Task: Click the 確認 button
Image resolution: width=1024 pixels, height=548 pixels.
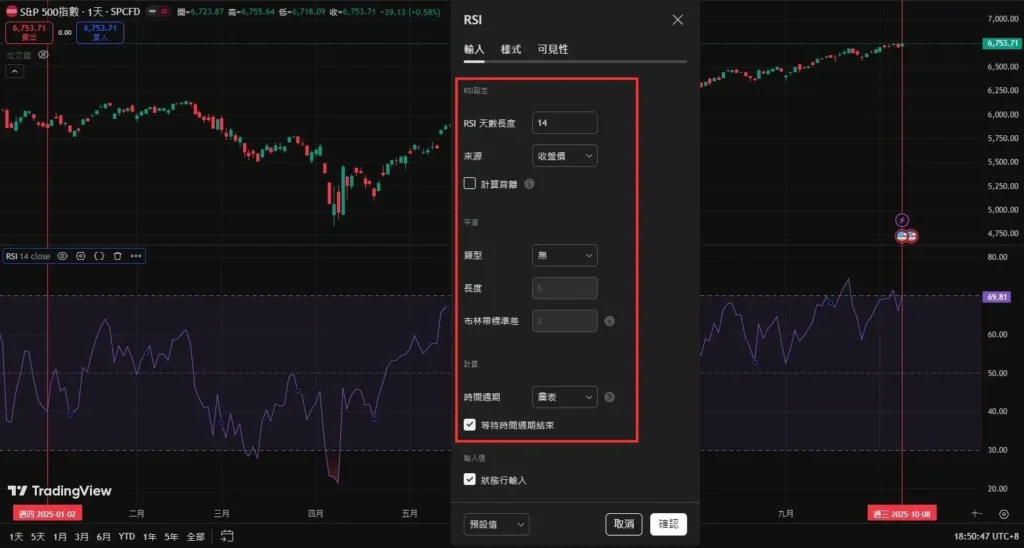Action: (x=669, y=524)
